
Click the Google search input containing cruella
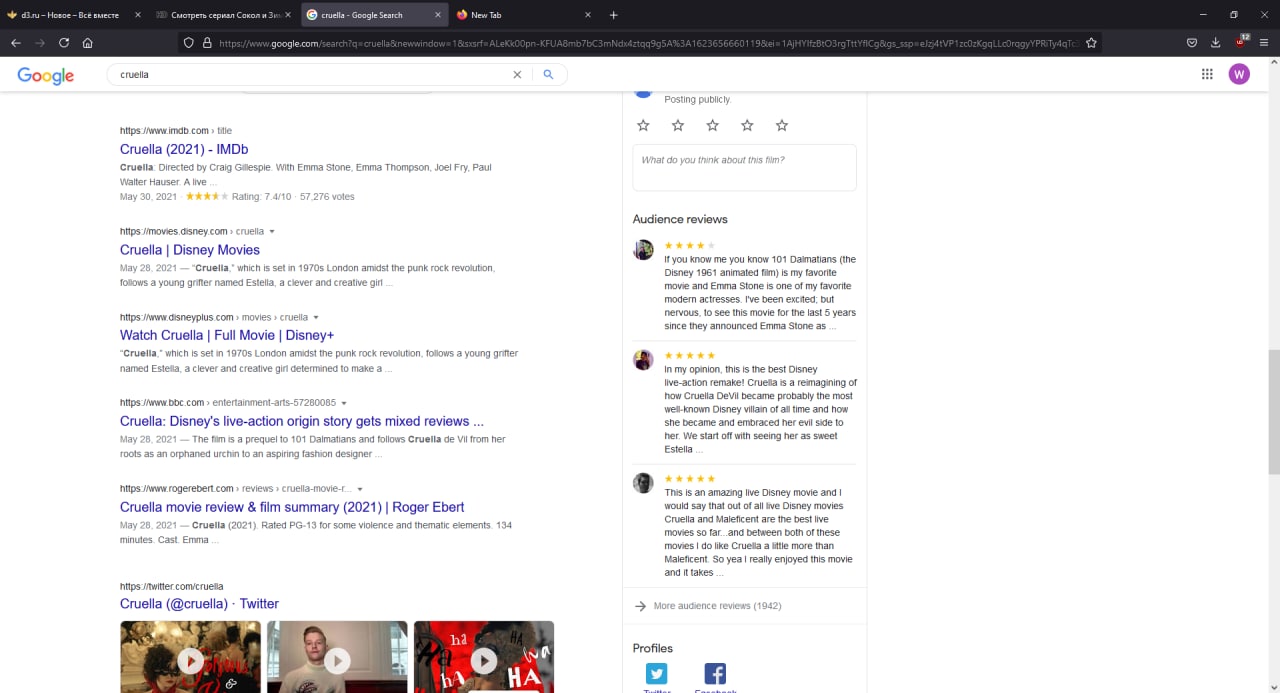tap(310, 74)
